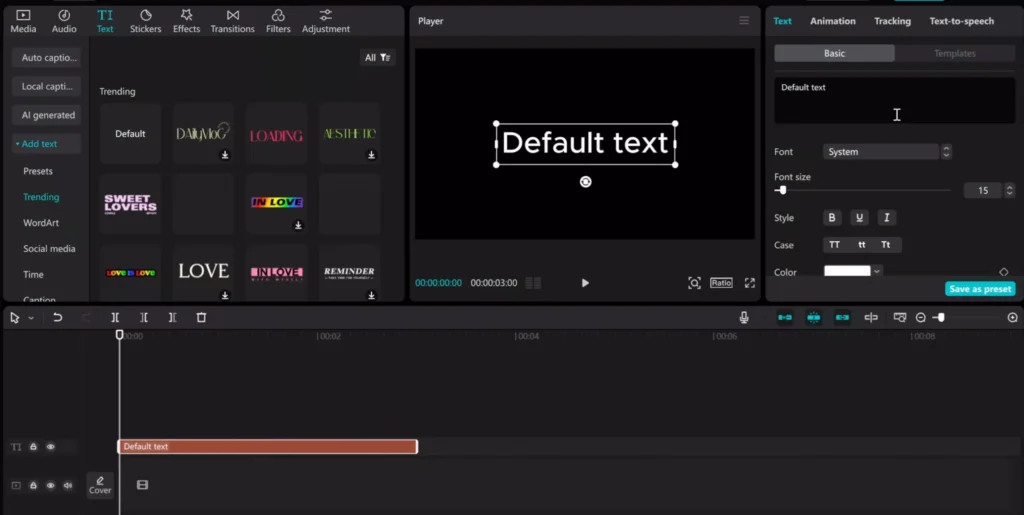Screen dimensions: 1024x515
Task: Toggle Italic style
Action: coord(887,217)
